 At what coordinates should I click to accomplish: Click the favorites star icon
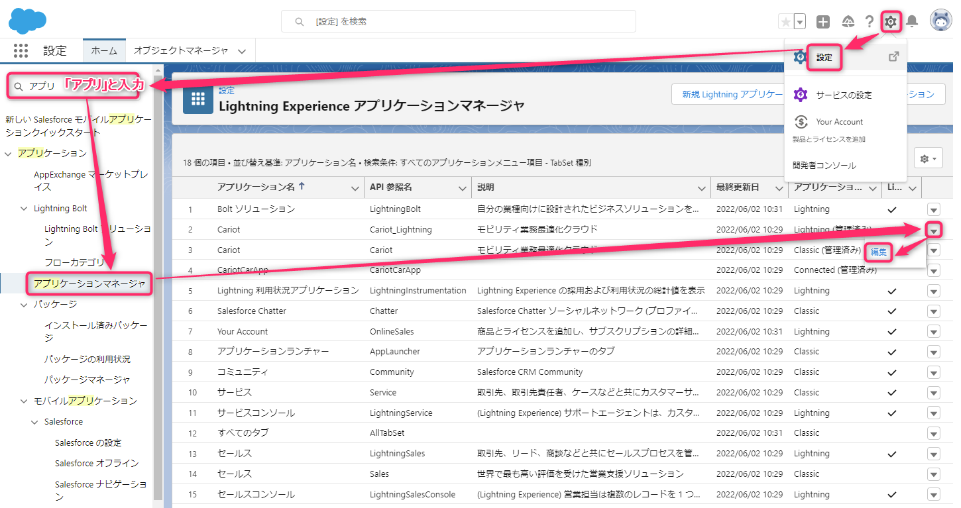click(x=785, y=22)
